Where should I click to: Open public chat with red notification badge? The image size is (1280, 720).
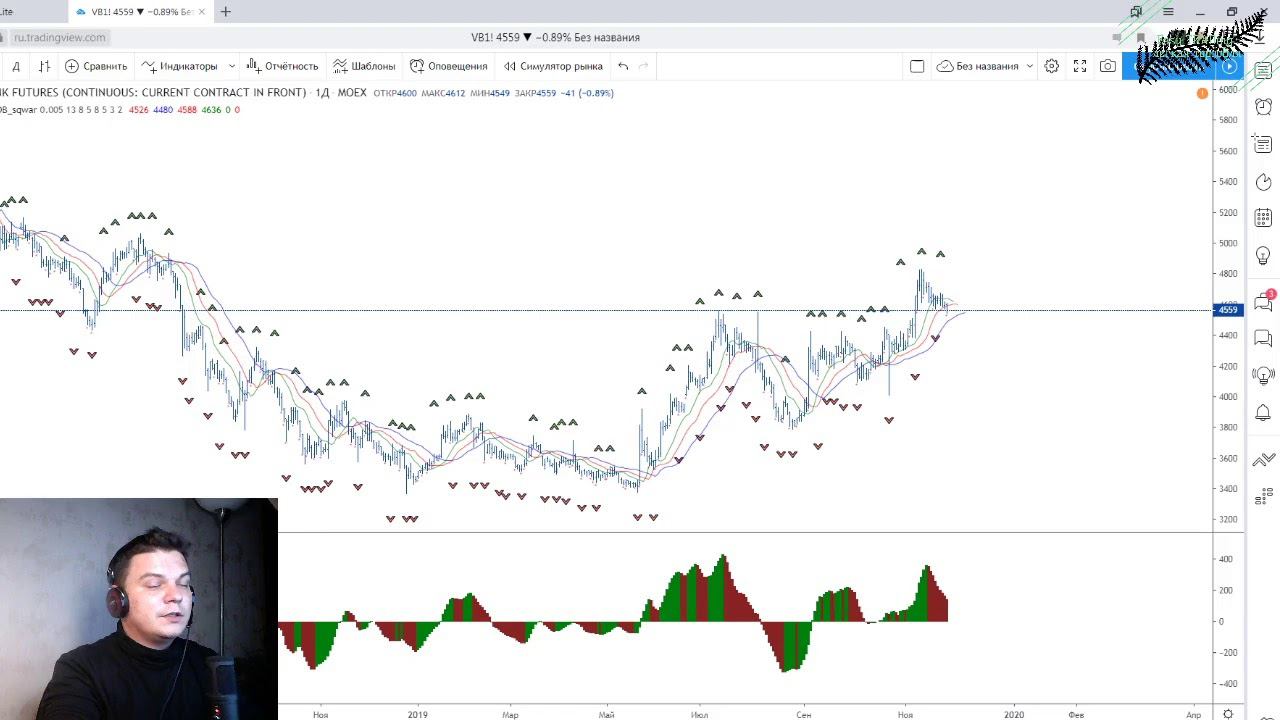[x=1263, y=301]
